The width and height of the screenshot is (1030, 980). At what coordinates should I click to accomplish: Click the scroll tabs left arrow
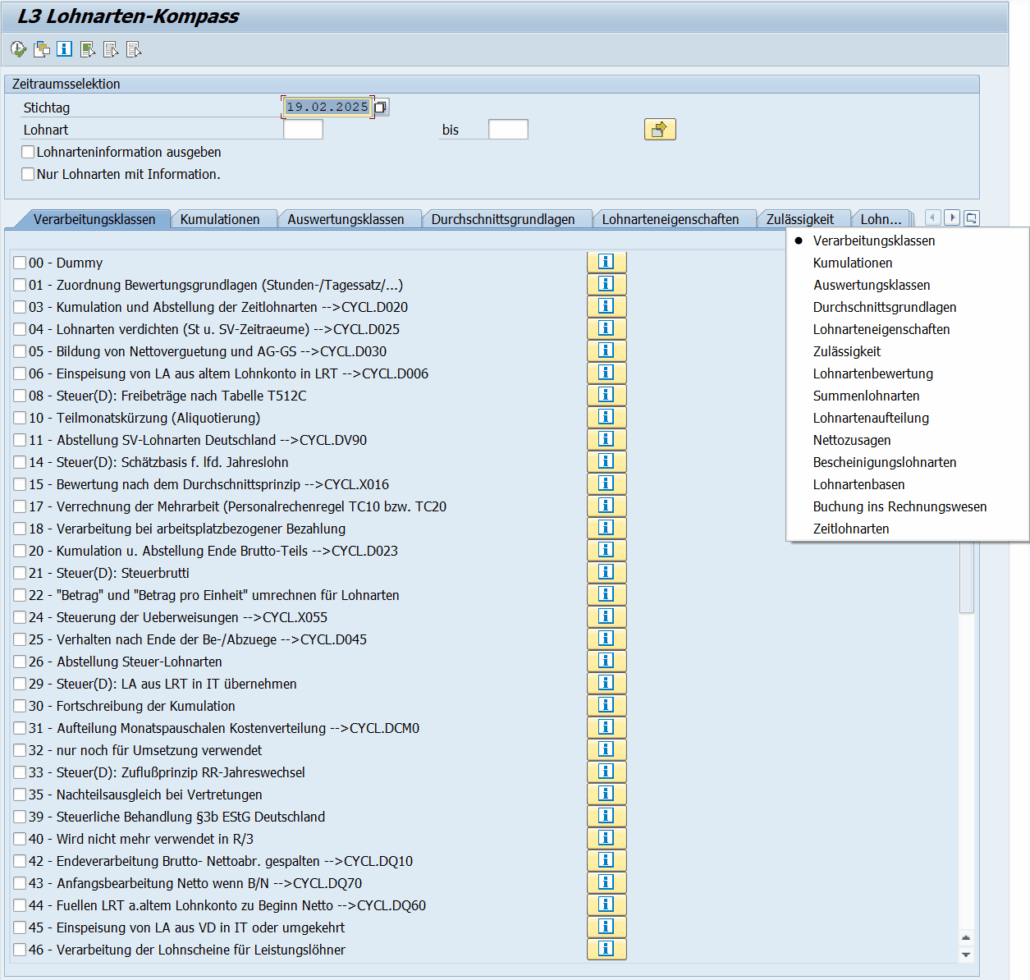933,217
